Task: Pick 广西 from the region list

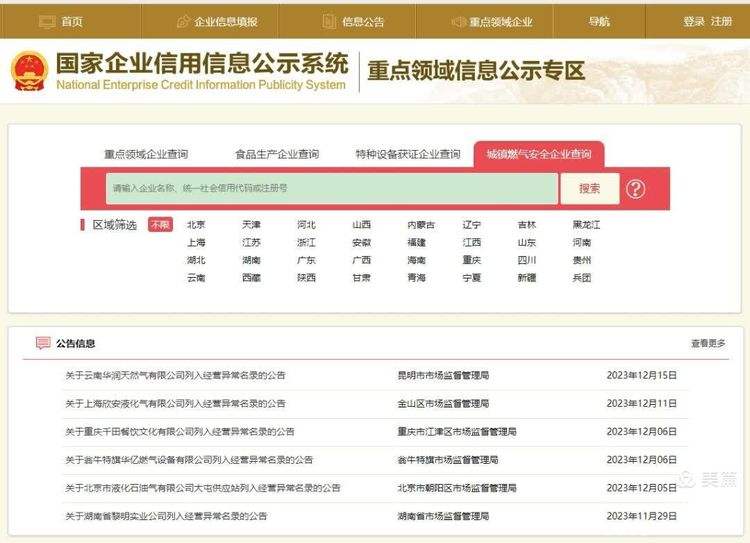Action: (362, 260)
